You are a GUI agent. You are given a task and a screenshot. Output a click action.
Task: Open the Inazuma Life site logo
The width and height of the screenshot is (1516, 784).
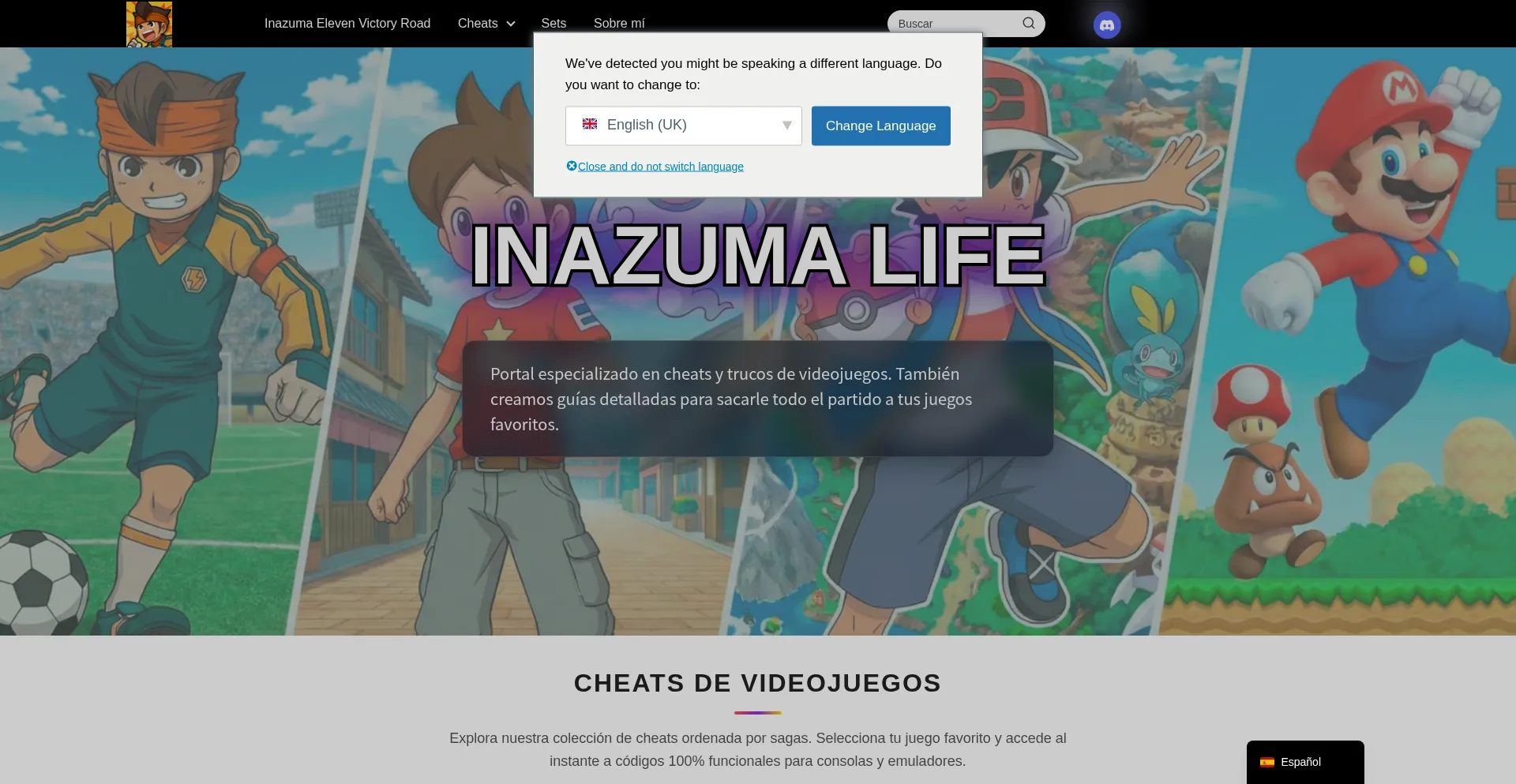point(149,24)
